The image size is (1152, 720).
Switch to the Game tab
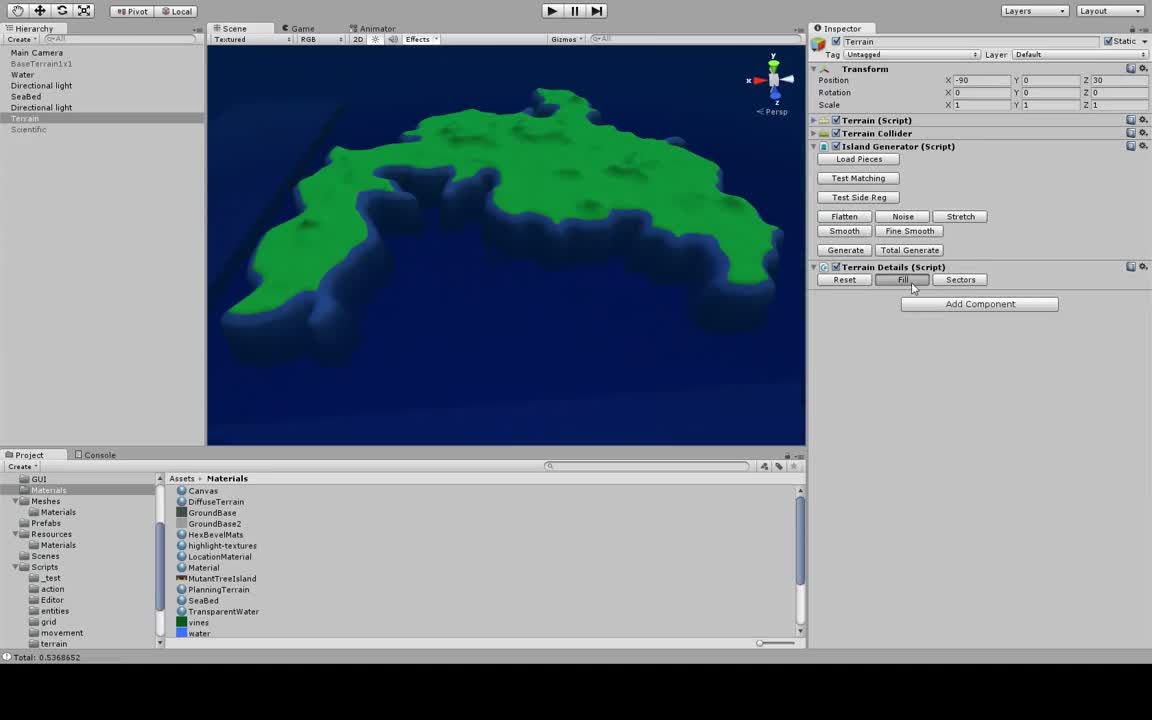[x=298, y=28]
